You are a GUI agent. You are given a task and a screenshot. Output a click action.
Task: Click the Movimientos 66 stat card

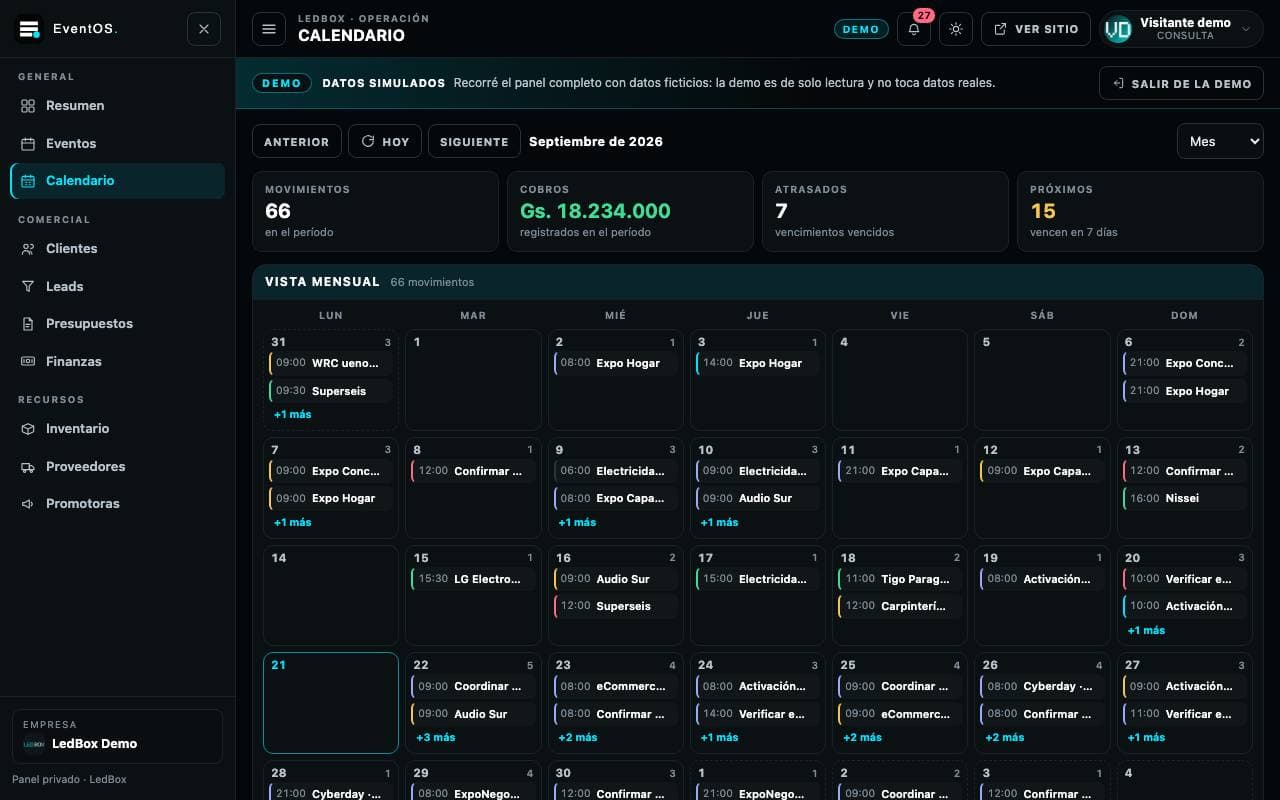375,211
